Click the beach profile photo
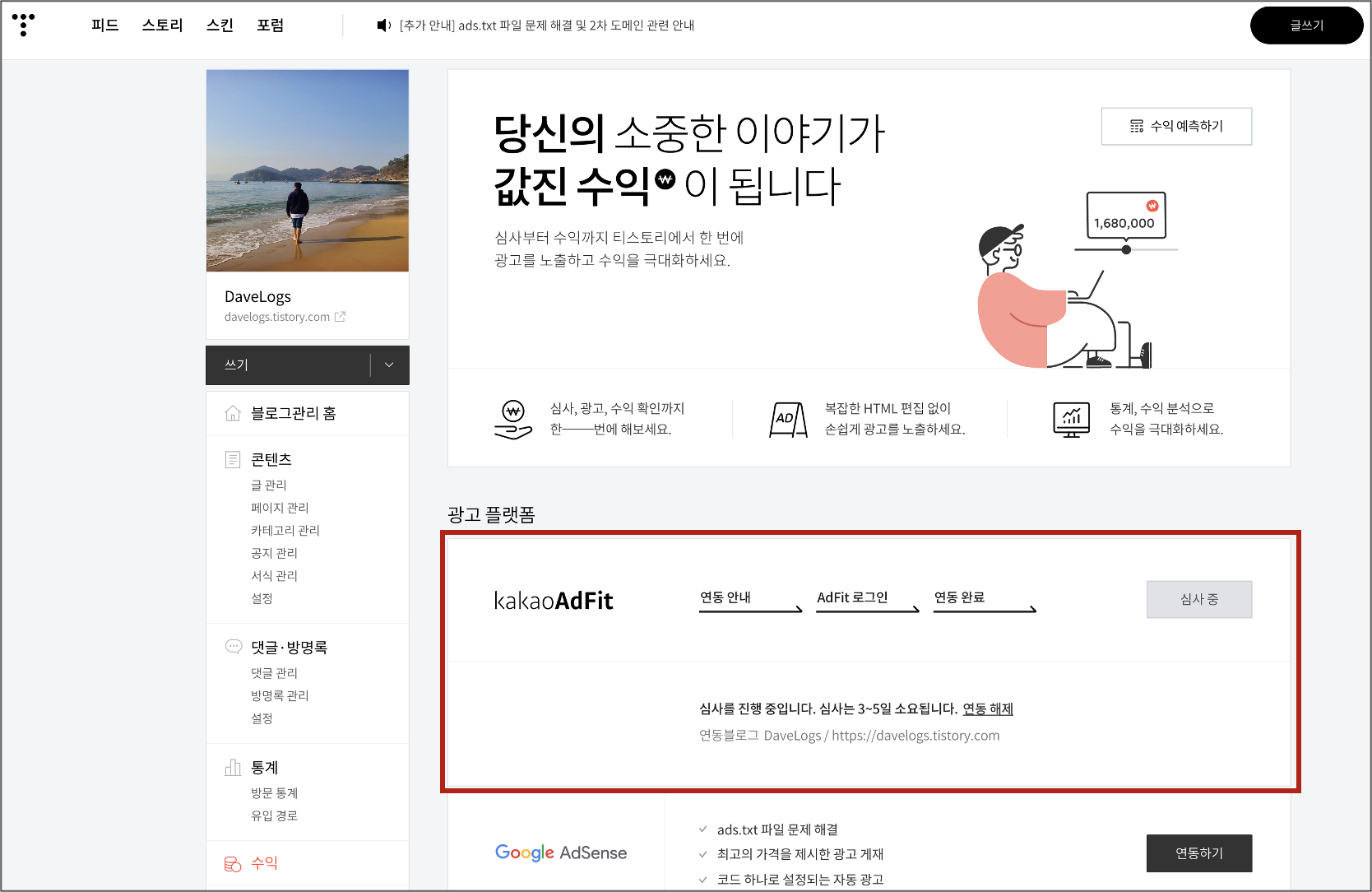The width and height of the screenshot is (1372, 892). click(x=308, y=170)
